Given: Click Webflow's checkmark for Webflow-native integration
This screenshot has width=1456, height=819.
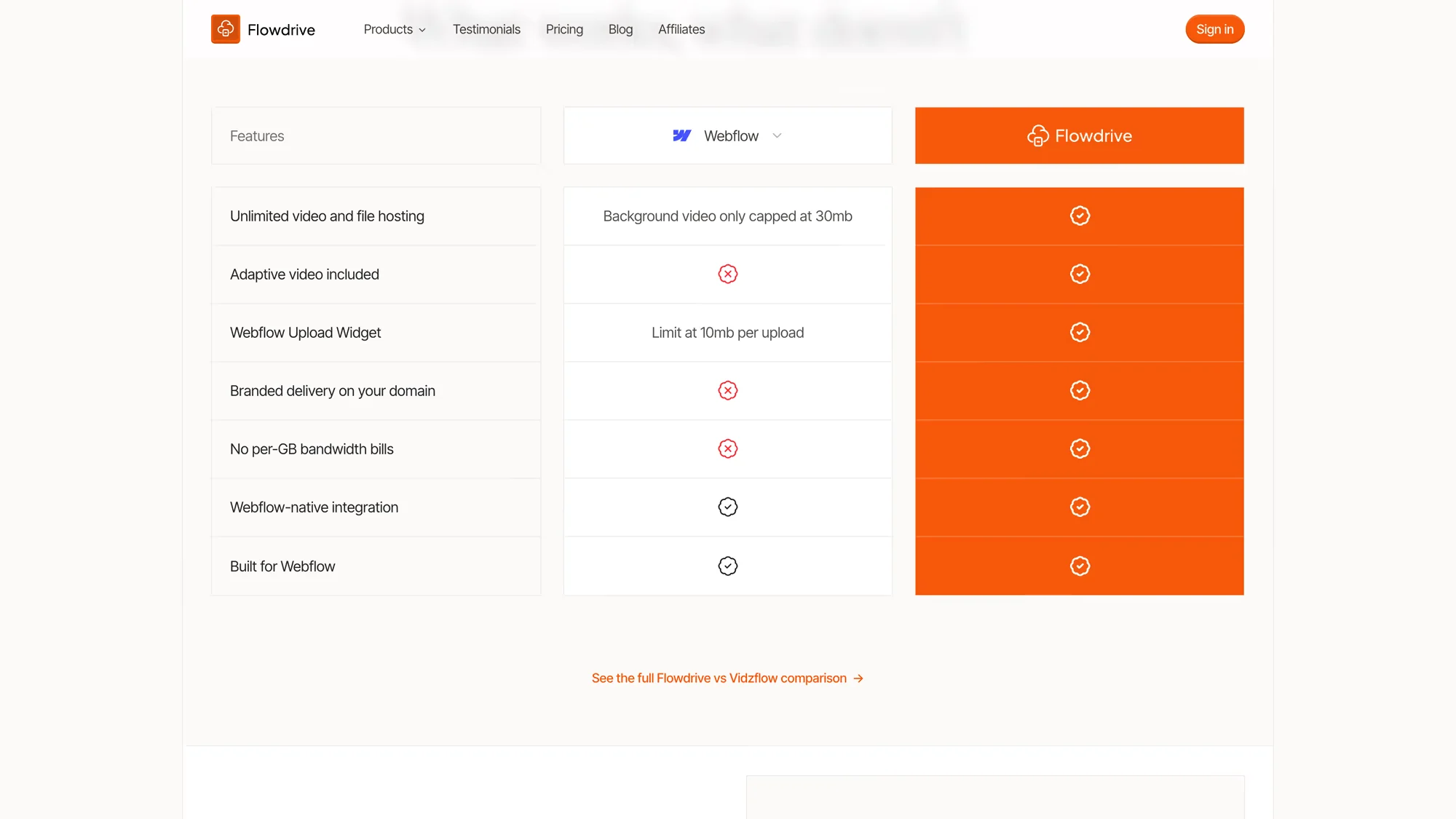Looking at the screenshot, I should [x=728, y=507].
